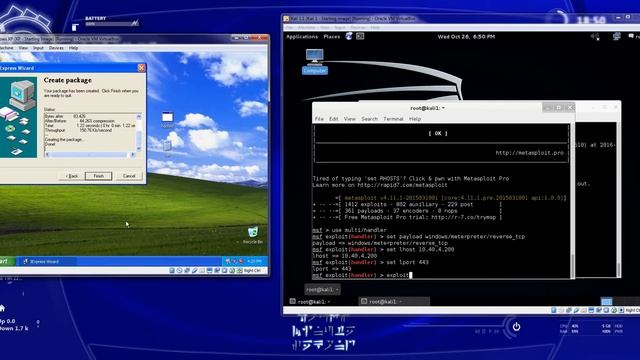The height and width of the screenshot is (360, 640).
Task: Click the optical disk indicator in Kali VM status bar
Action: pyautogui.click(x=561, y=310)
